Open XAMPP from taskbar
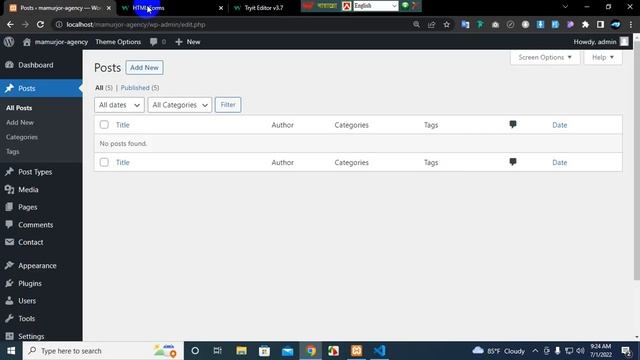The height and width of the screenshot is (360, 640). (x=356, y=351)
